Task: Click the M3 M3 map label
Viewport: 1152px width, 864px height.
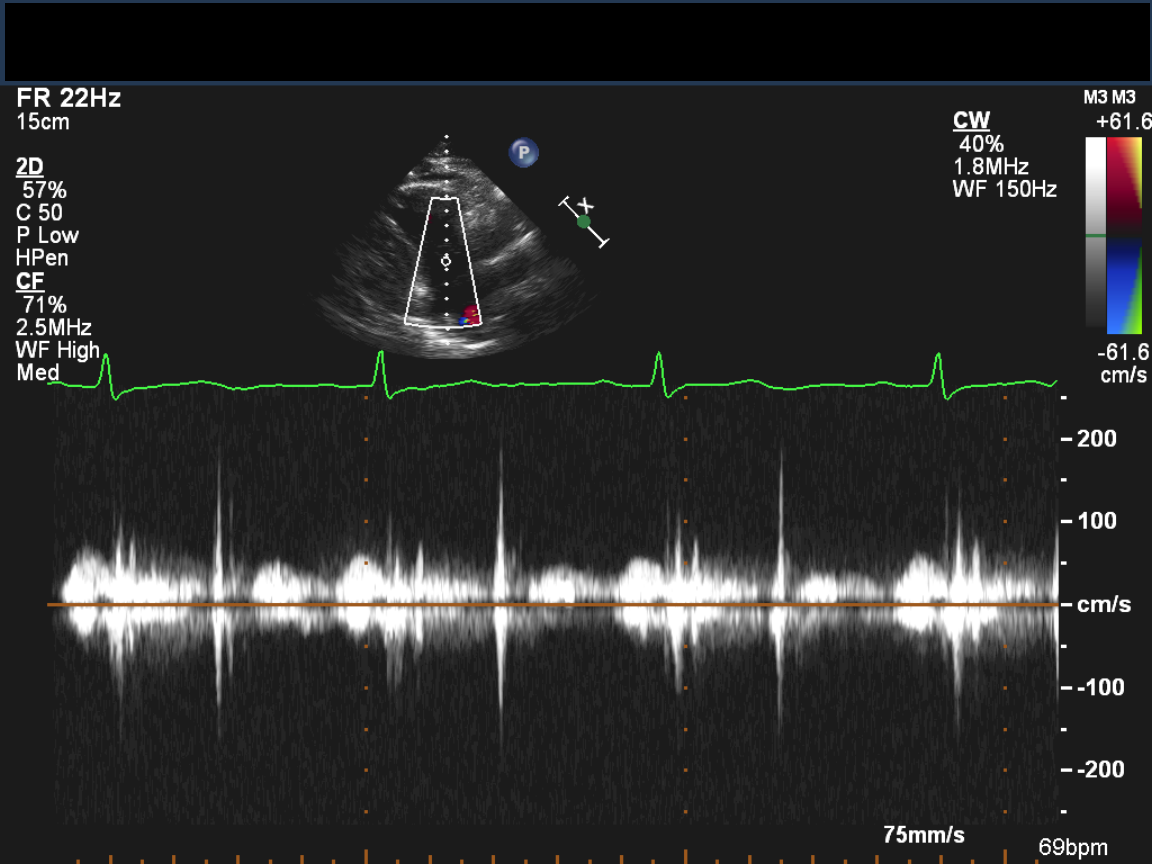Action: [1110, 98]
